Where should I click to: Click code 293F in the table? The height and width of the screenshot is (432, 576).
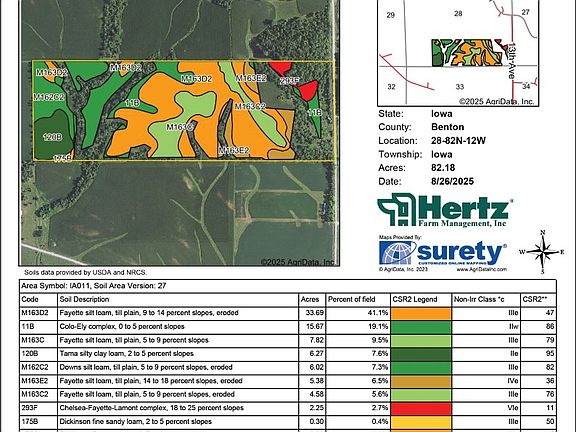tap(29, 408)
